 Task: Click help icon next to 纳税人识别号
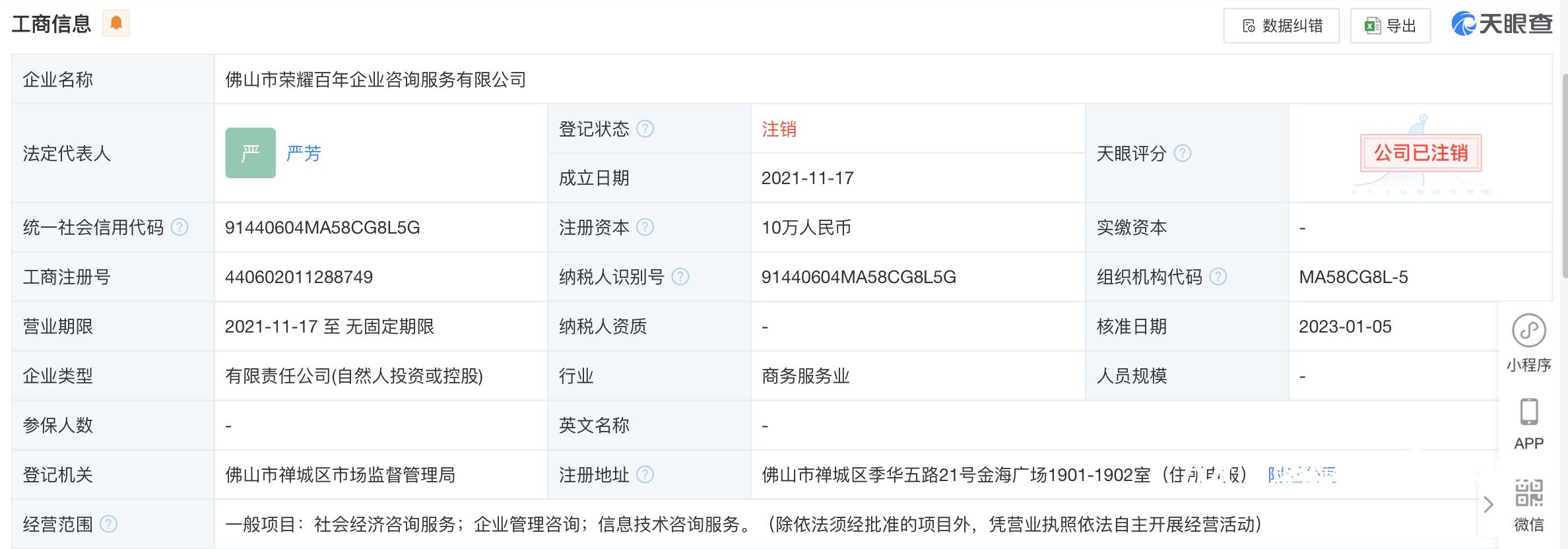[680, 277]
